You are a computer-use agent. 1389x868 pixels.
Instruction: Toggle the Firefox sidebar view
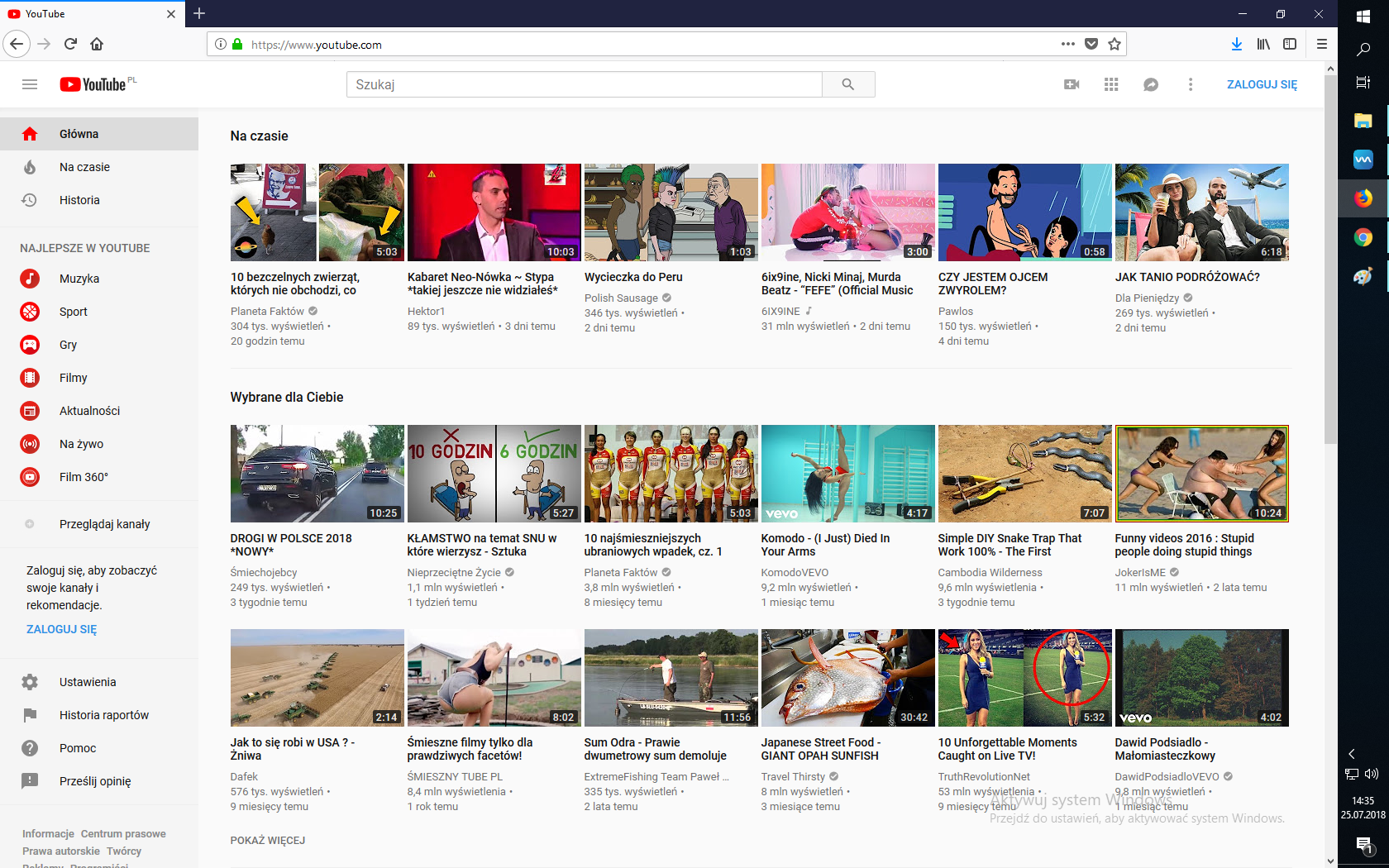pyautogui.click(x=1290, y=44)
